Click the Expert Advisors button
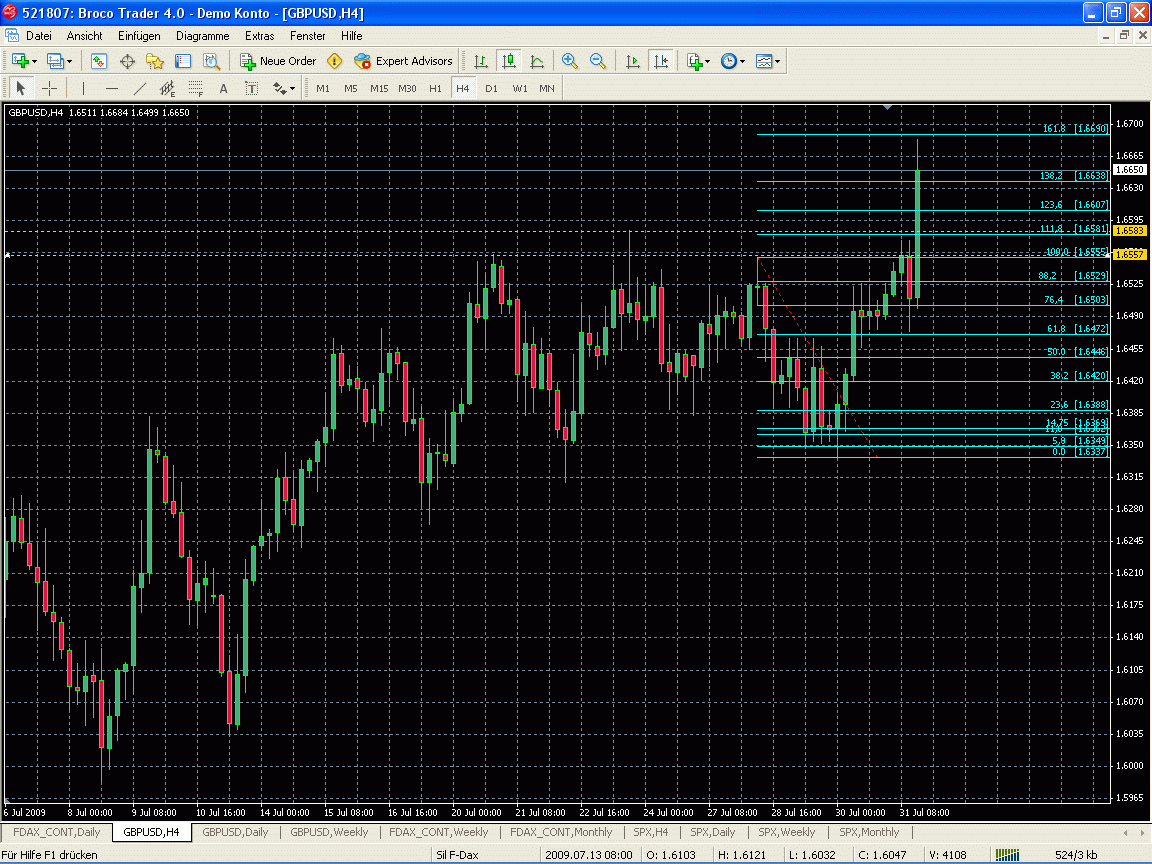The height and width of the screenshot is (864, 1152). click(403, 62)
